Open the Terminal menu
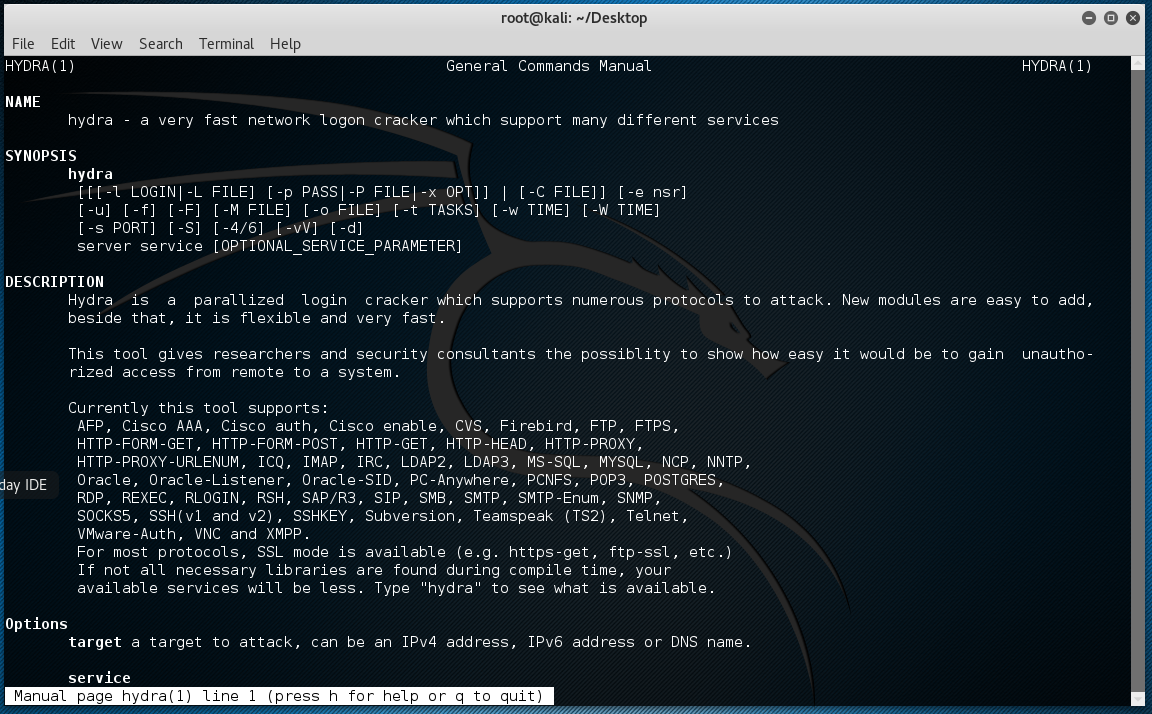This screenshot has height=714, width=1152. 226,44
